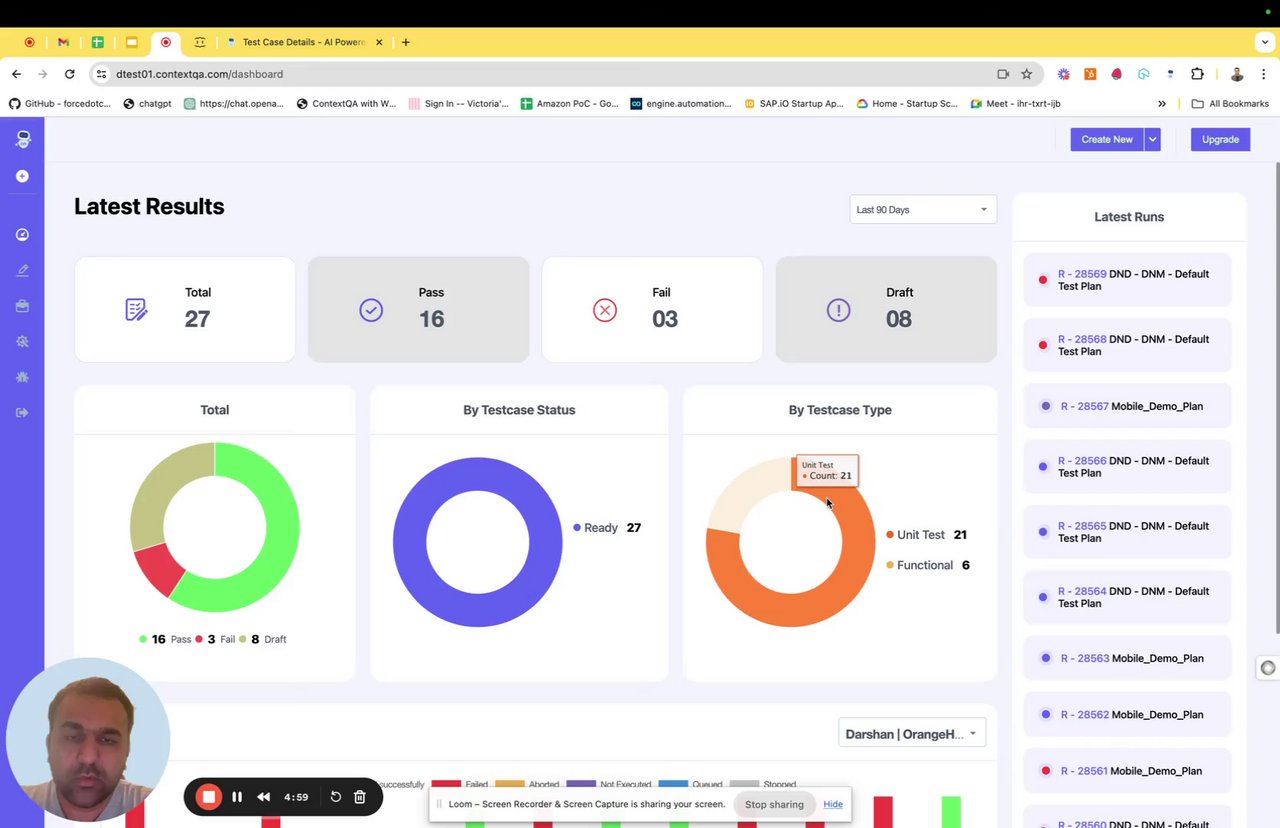Screen dimensions: 1280x828
Task: Close the Test Case Details tab
Action: pos(379,42)
